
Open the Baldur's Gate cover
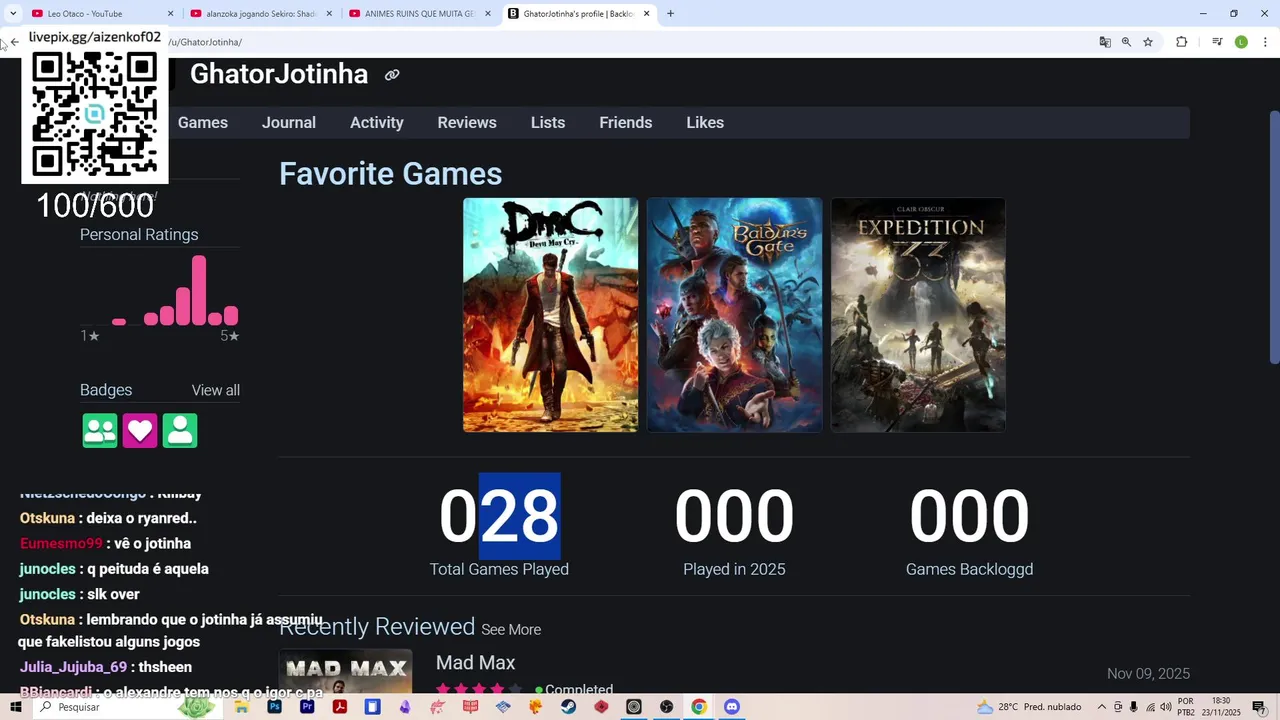734,315
